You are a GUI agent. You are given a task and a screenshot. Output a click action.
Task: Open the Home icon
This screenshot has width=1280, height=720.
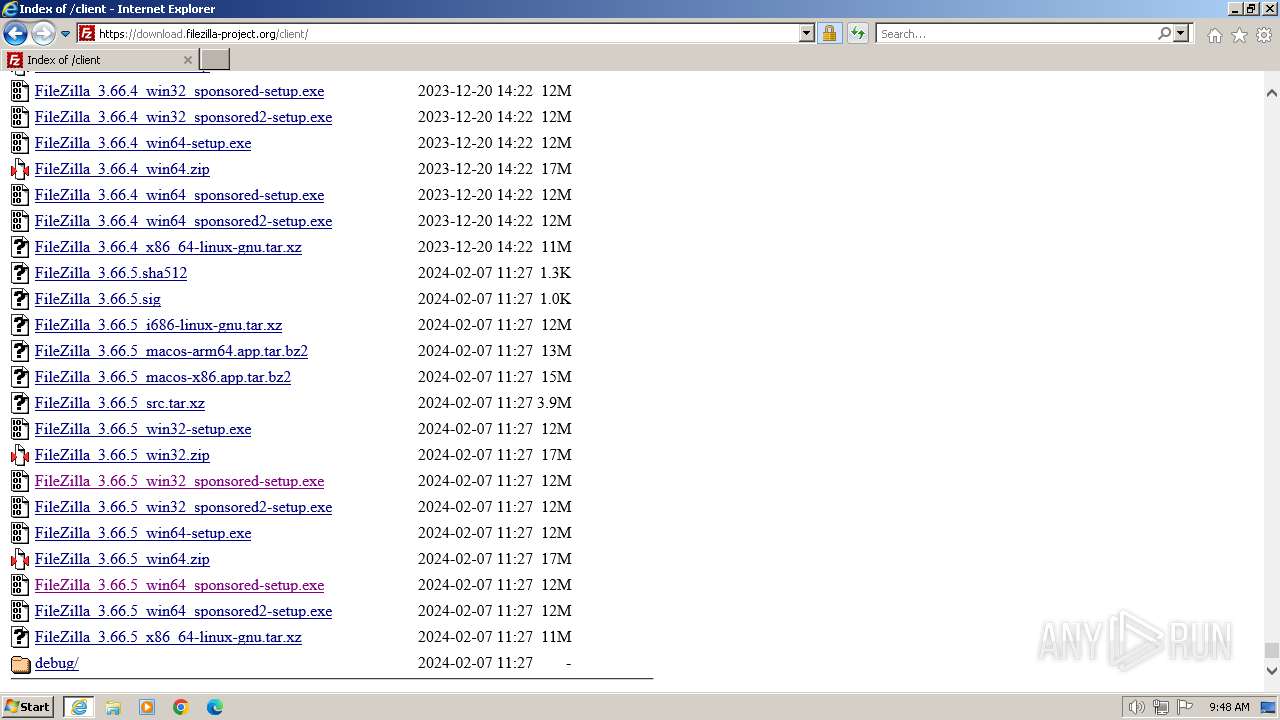point(1214,35)
